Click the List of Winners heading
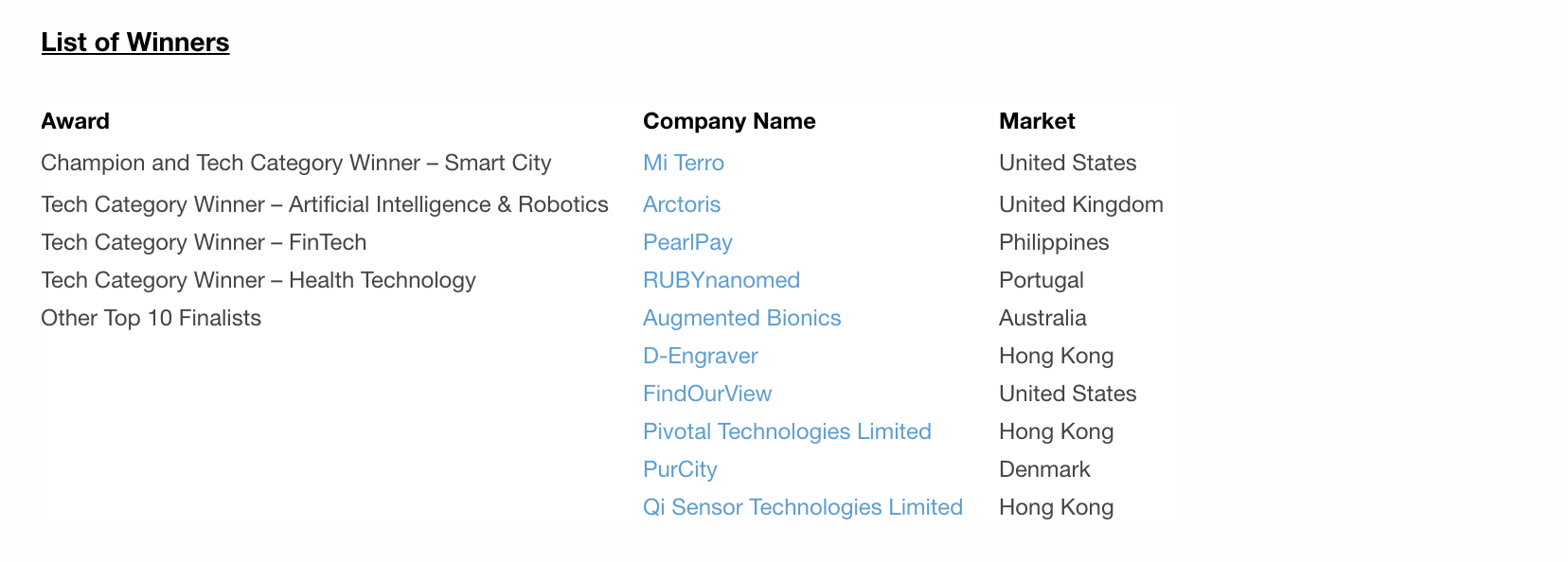1568x562 pixels. 134,43
